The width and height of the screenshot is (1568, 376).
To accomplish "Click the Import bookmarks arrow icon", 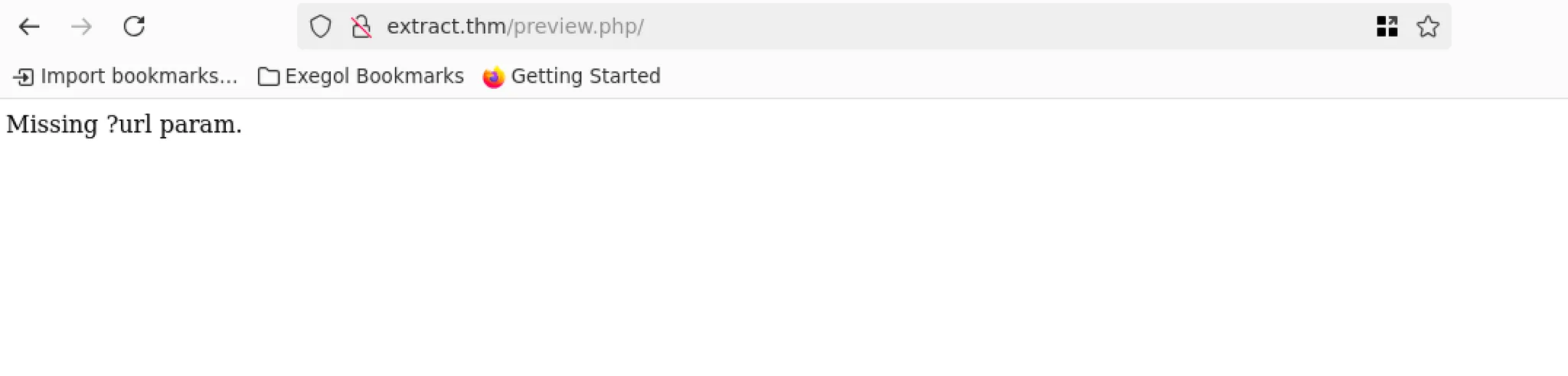I will coord(24,77).
